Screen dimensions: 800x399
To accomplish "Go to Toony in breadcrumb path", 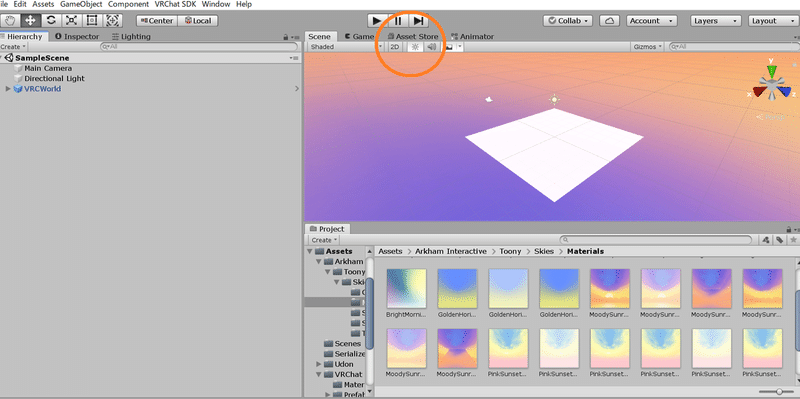I will (510, 252).
